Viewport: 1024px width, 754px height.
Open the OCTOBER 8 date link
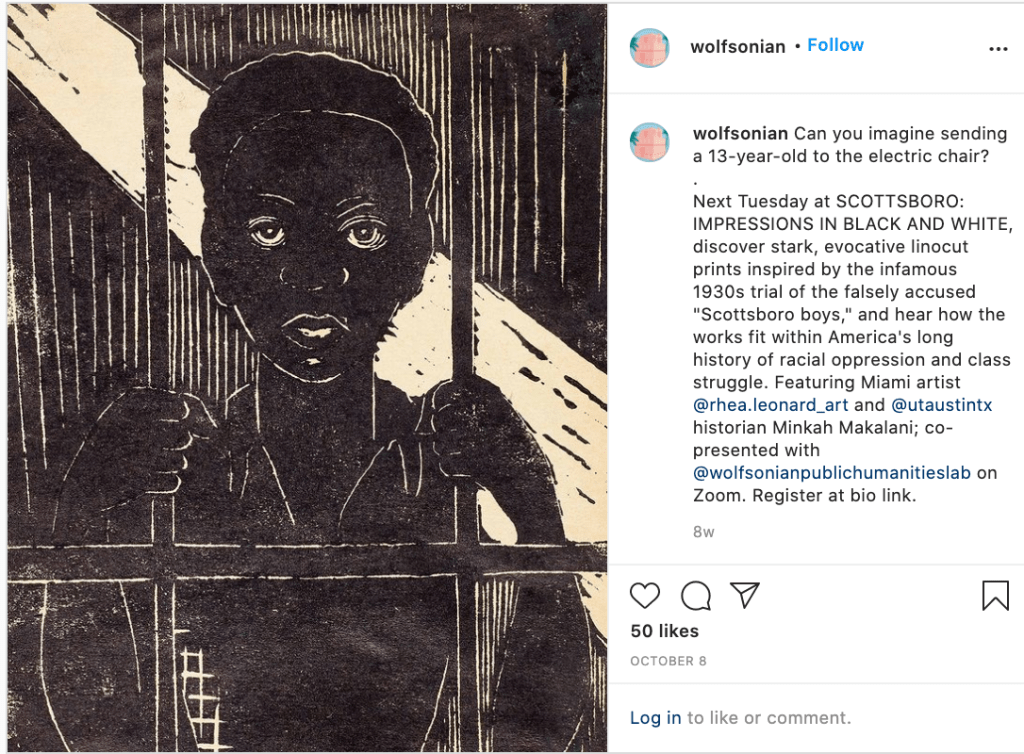[x=668, y=661]
